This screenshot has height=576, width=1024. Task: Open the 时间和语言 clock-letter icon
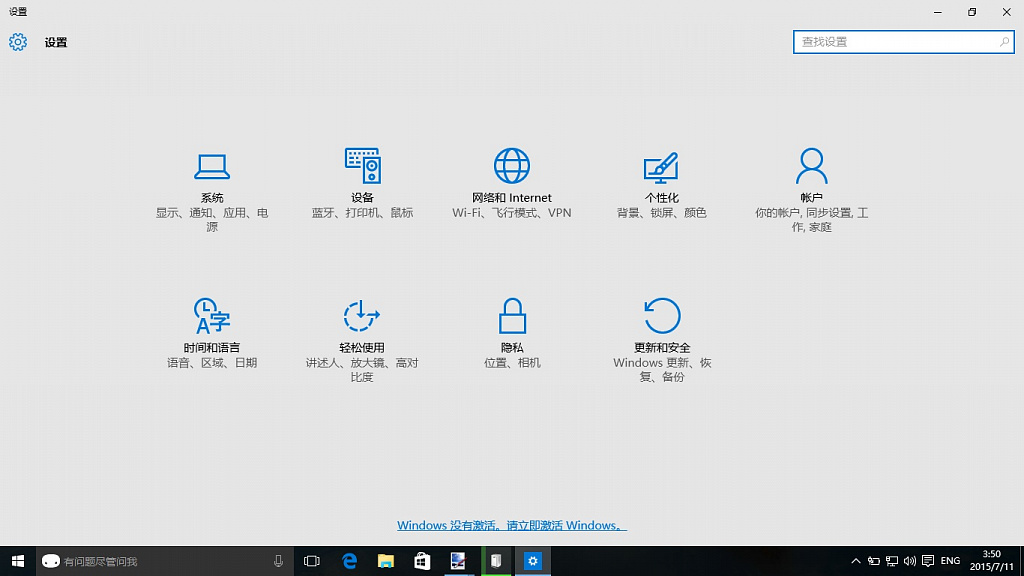[x=212, y=316]
